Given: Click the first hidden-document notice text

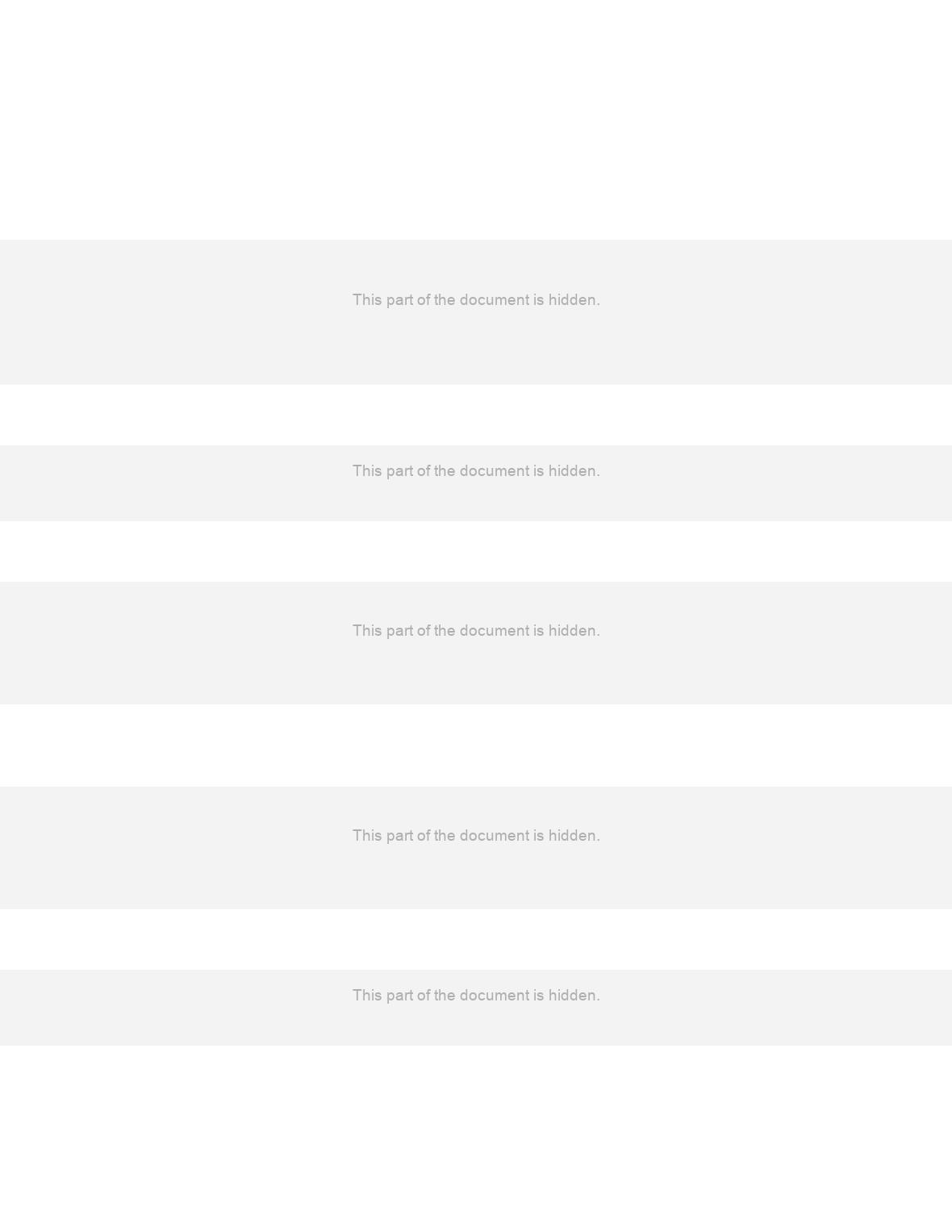Looking at the screenshot, I should tap(476, 300).
